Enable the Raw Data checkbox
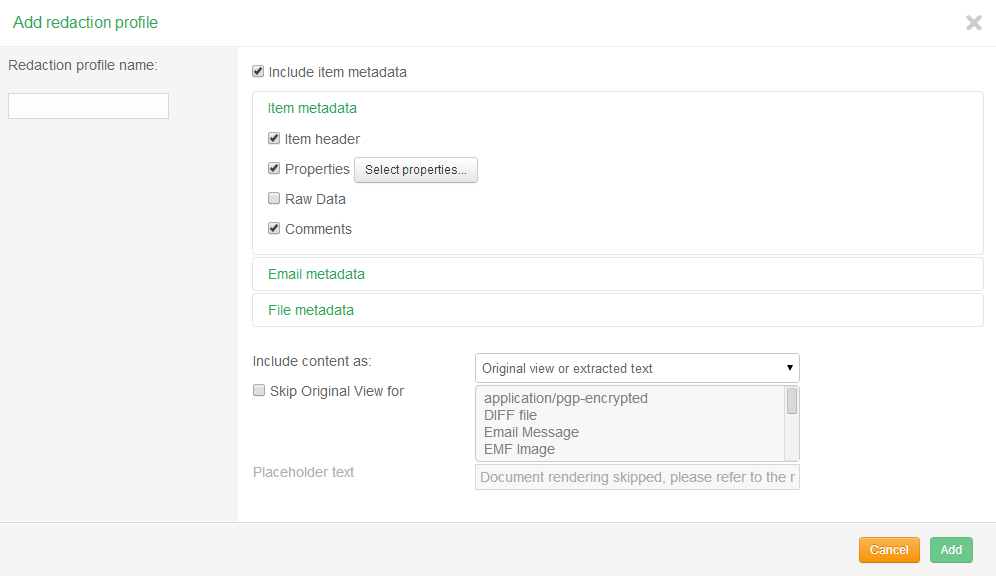 273,197
